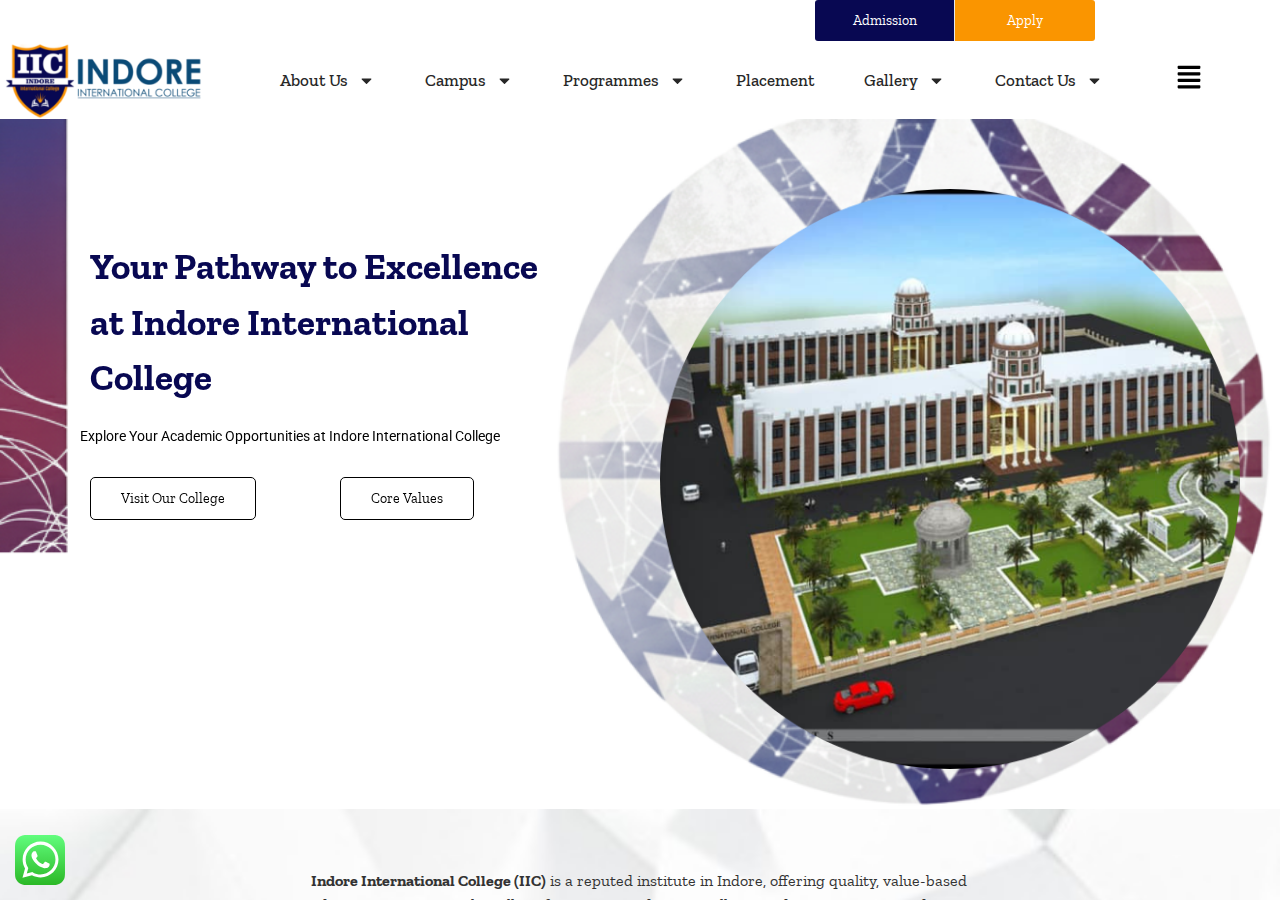Click the Visit Our College button
The image size is (1280, 900).
click(x=173, y=498)
